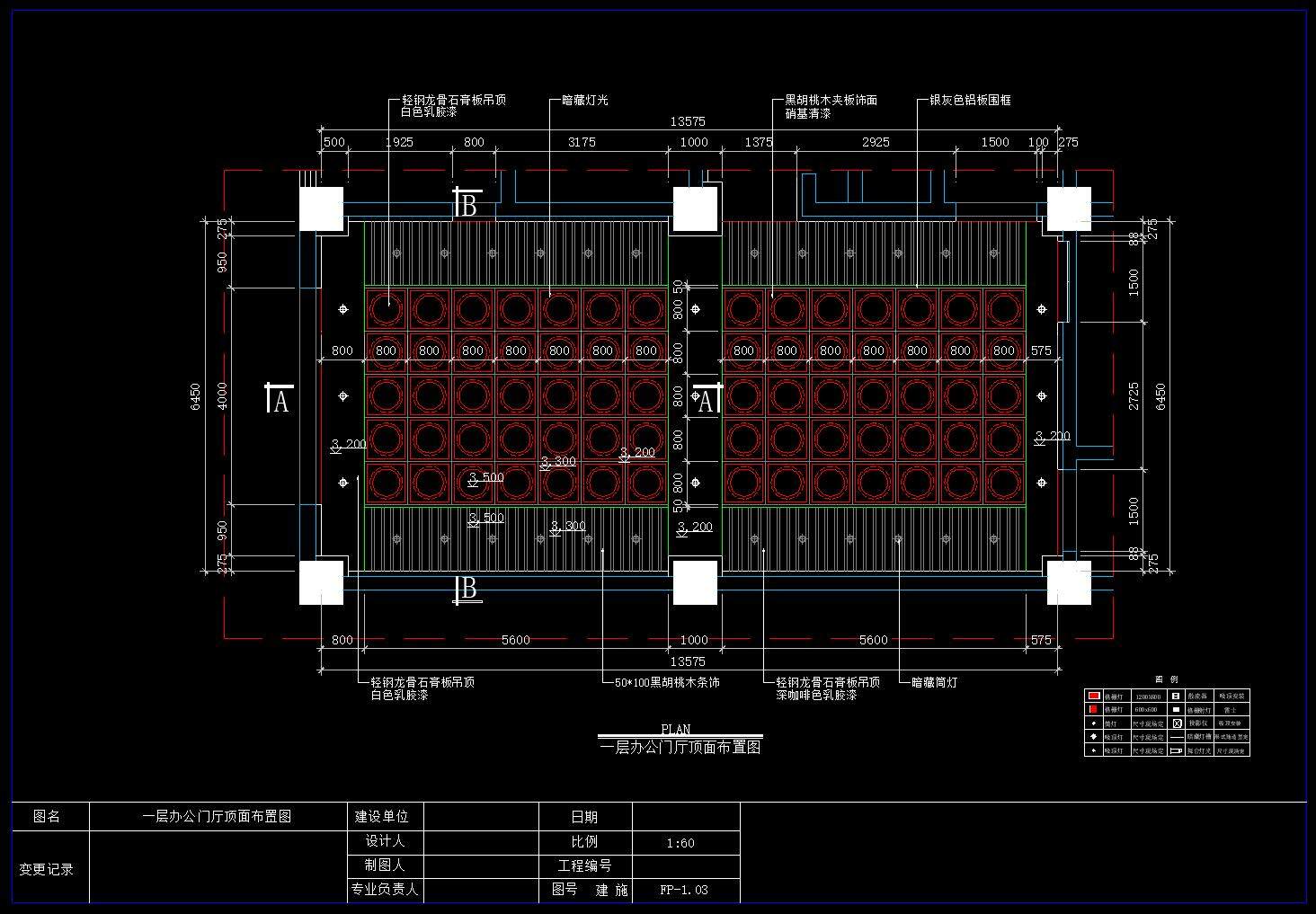Image resolution: width=1316 pixels, height=914 pixels.
Task: Select the section mark B below the plan
Action: coord(467,589)
